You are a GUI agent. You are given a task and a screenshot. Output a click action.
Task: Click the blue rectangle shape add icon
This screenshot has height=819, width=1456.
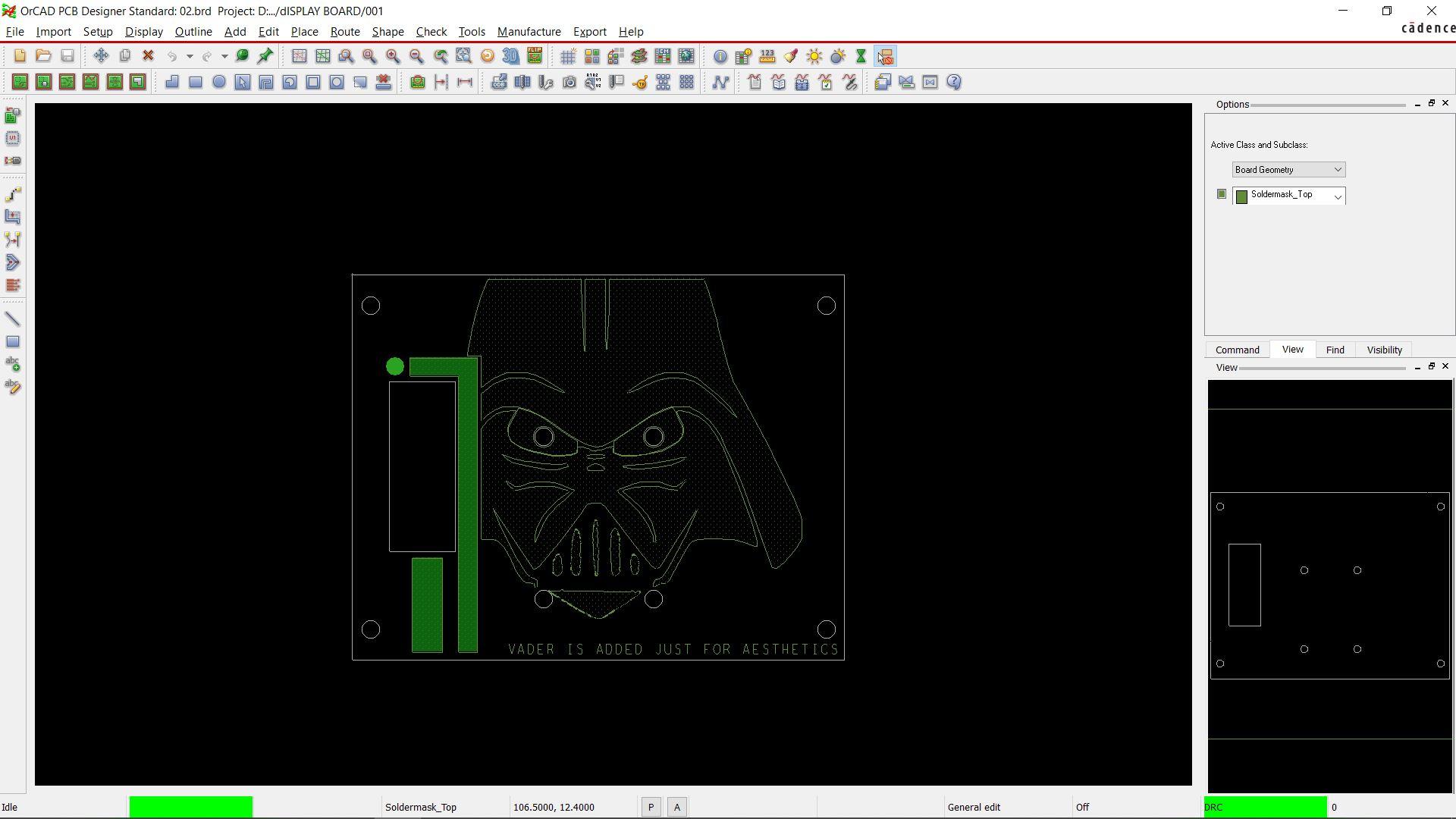(196, 82)
